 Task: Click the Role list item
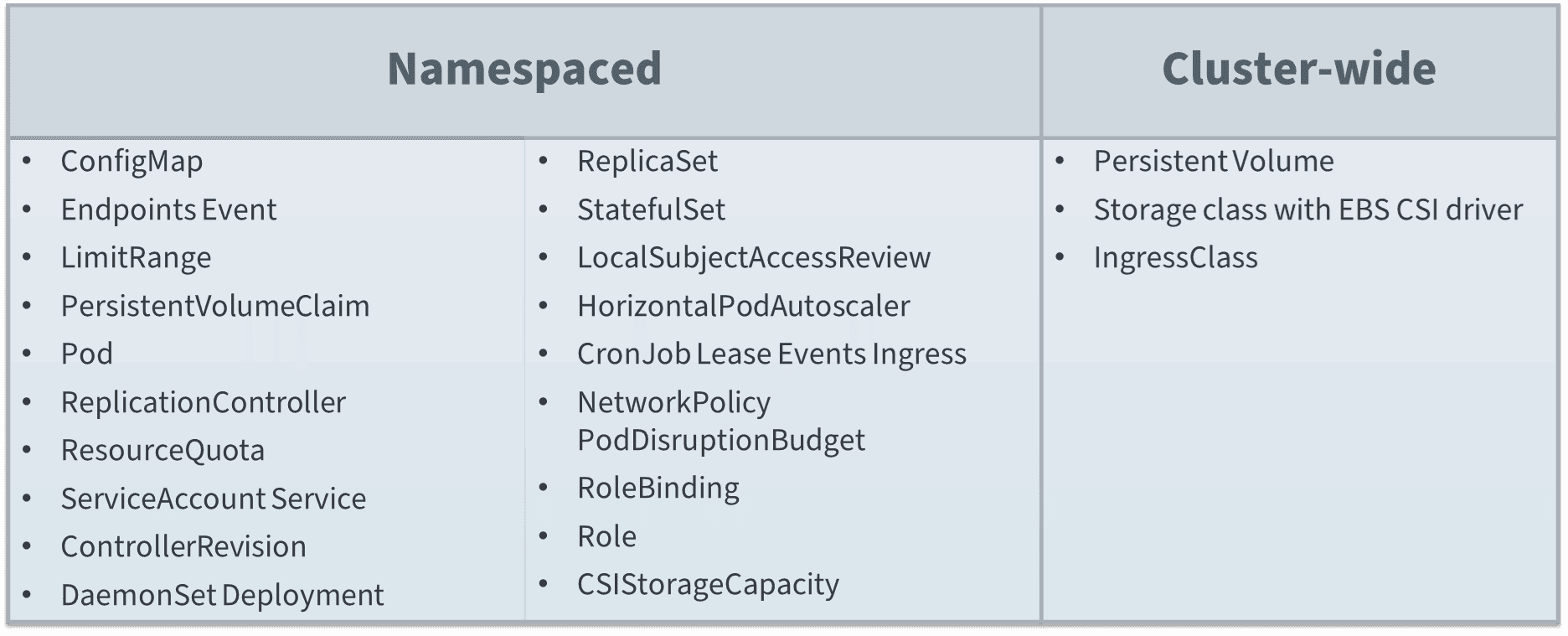(606, 536)
